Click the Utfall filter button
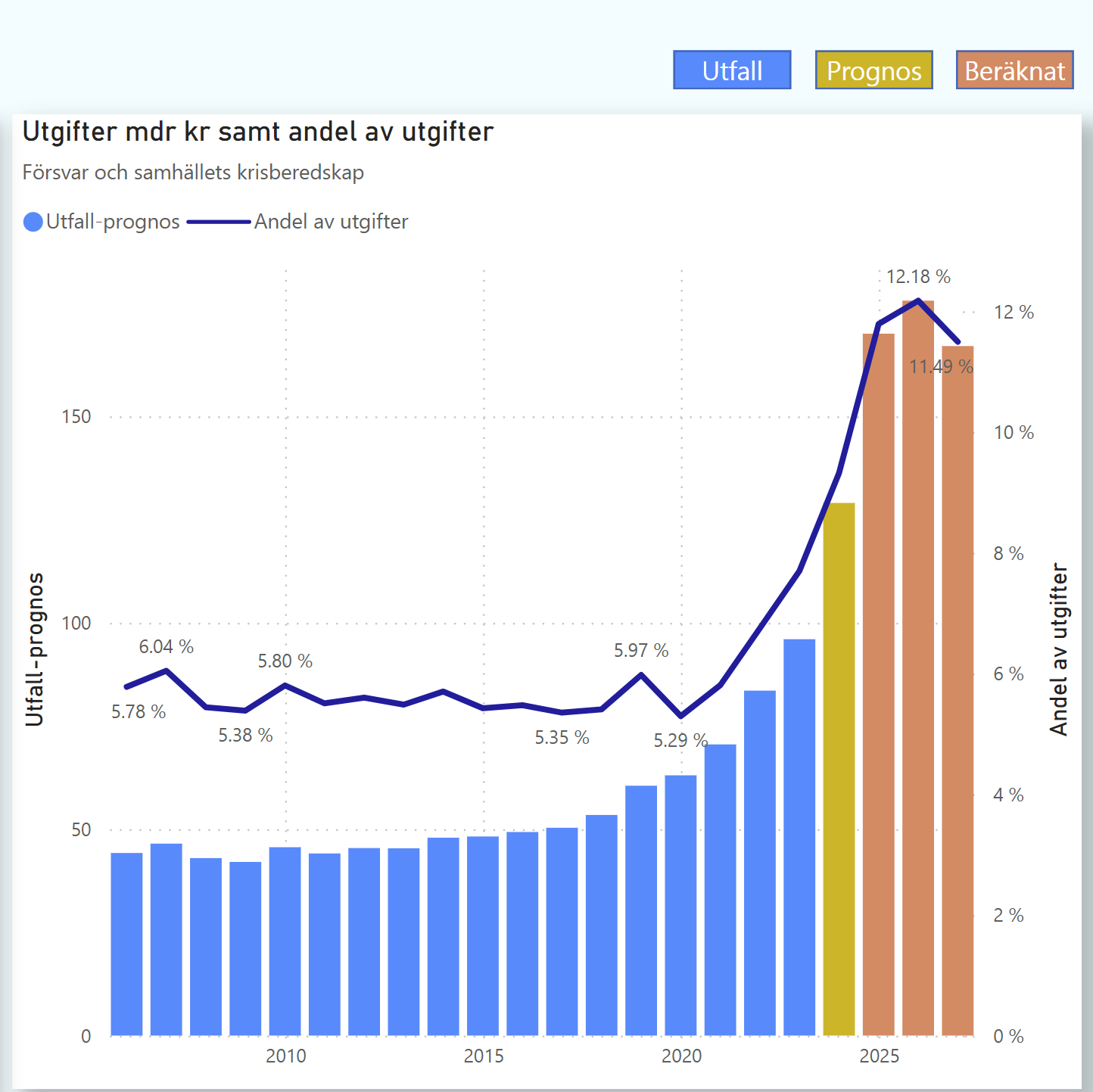This screenshot has height=1092, width=1093. (x=732, y=70)
